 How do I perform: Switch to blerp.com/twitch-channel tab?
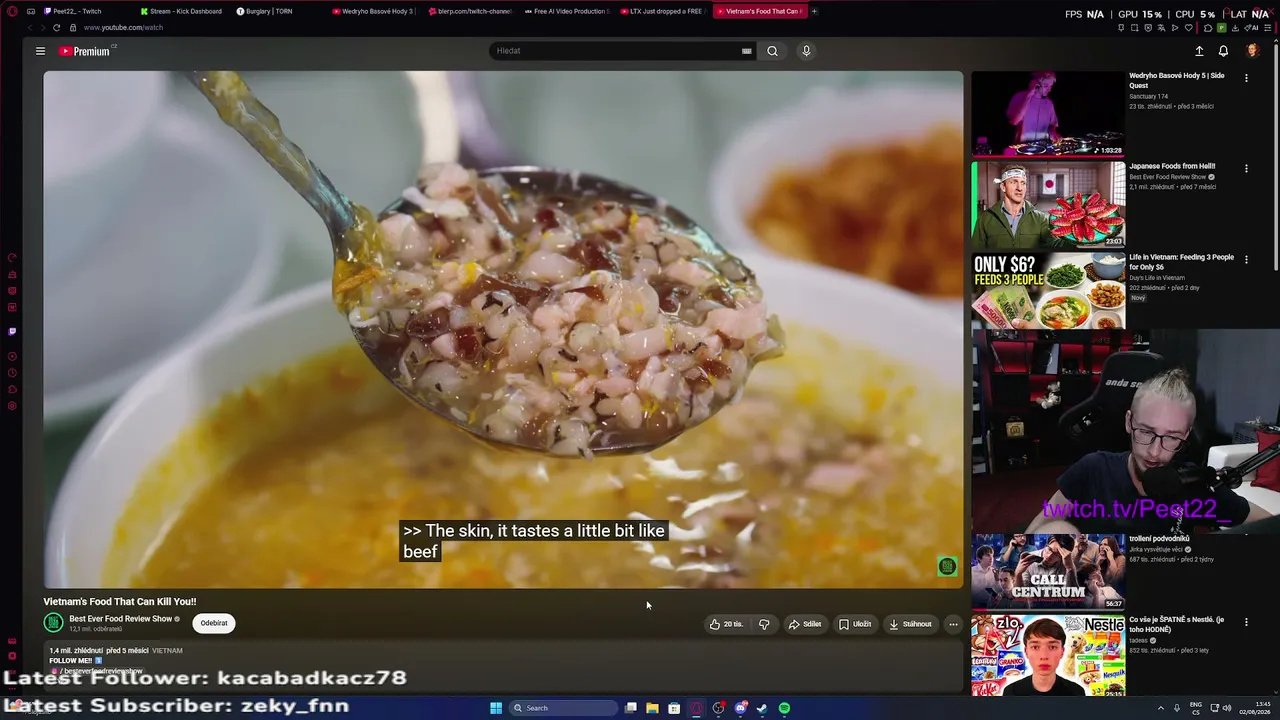pos(471,11)
